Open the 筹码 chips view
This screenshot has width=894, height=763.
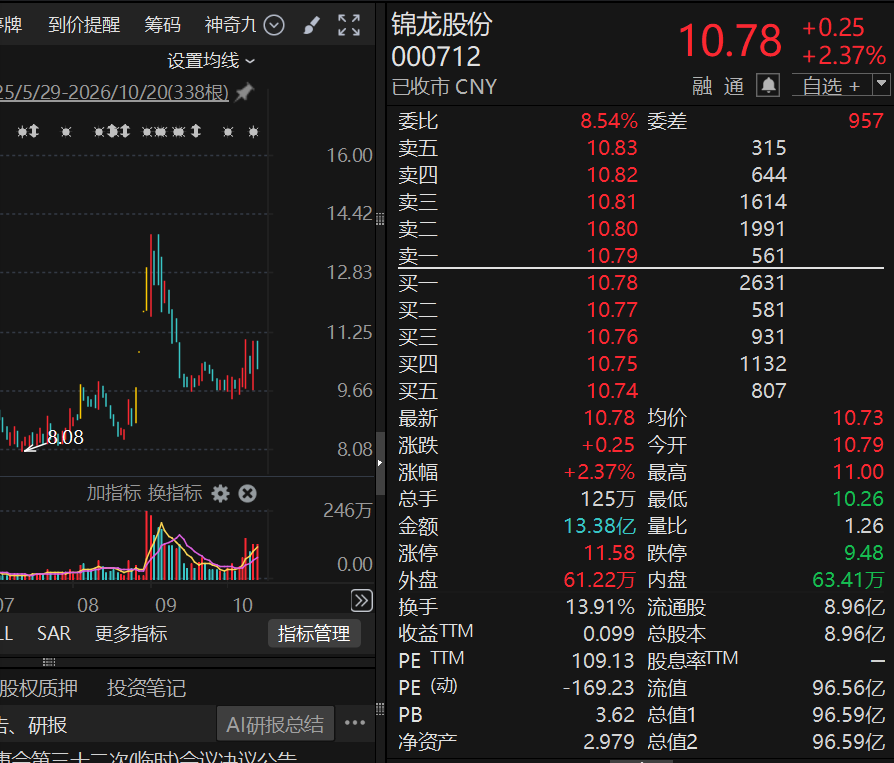(x=162, y=25)
